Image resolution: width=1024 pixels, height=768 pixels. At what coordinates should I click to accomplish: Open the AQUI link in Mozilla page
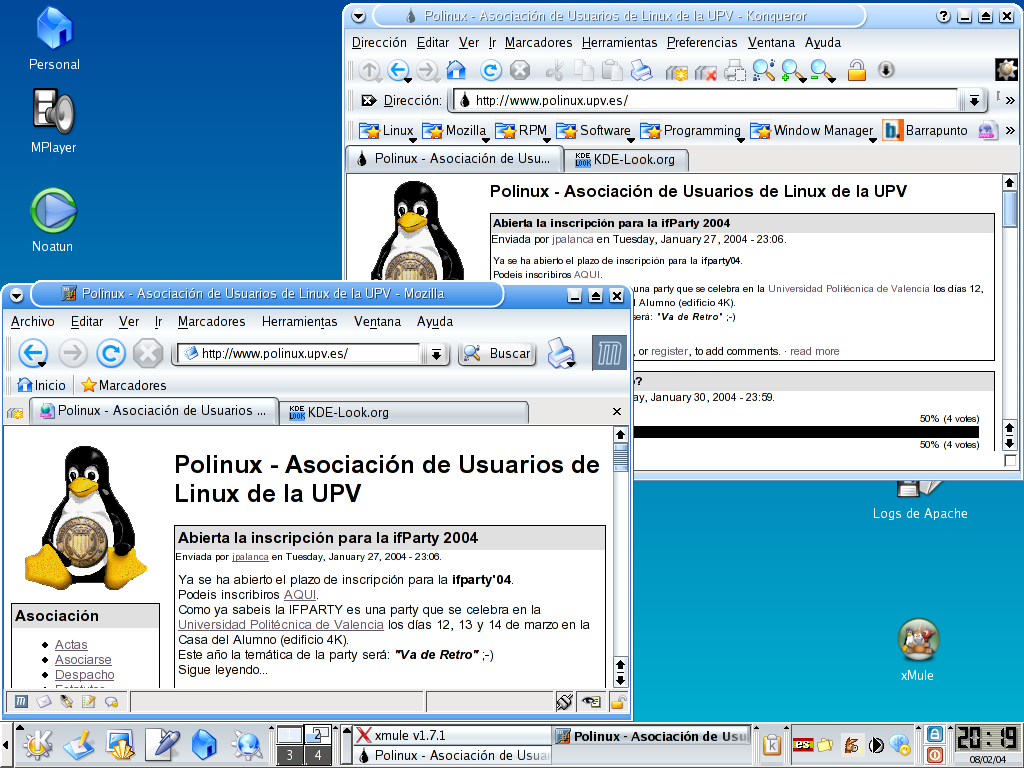pyautogui.click(x=300, y=595)
